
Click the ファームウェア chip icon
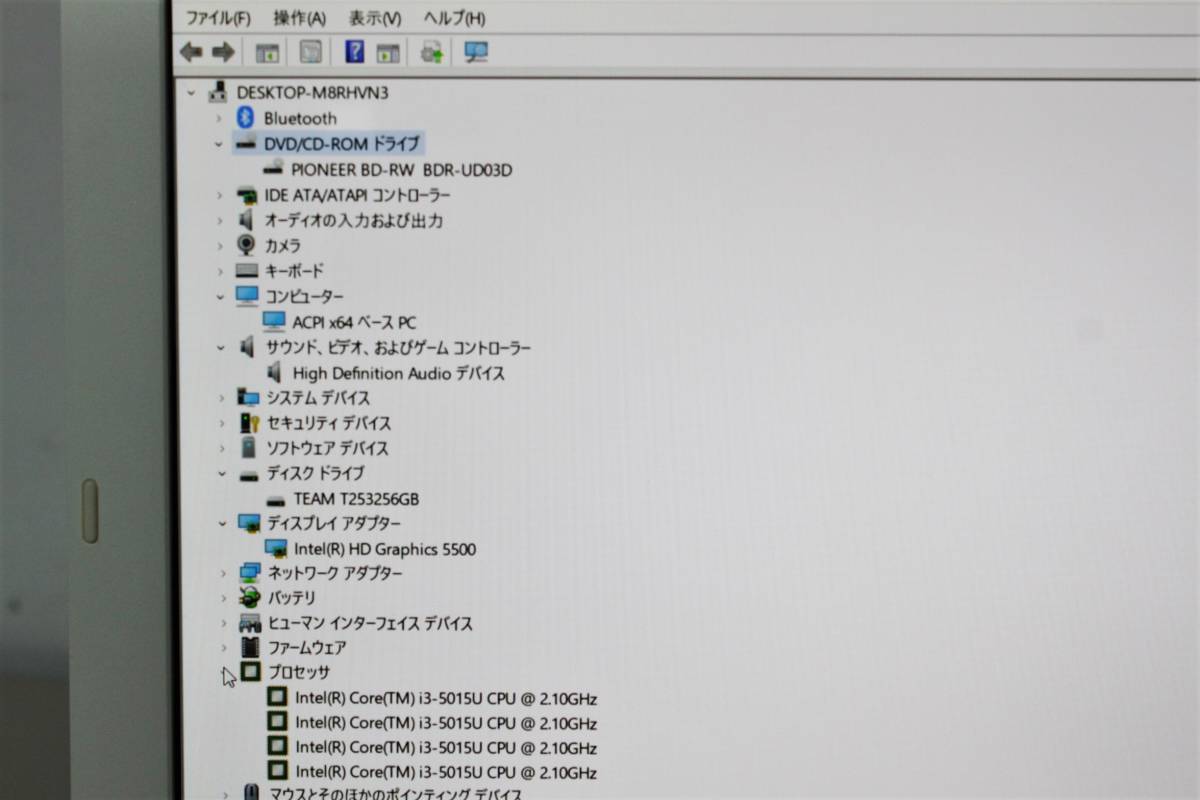(x=251, y=648)
